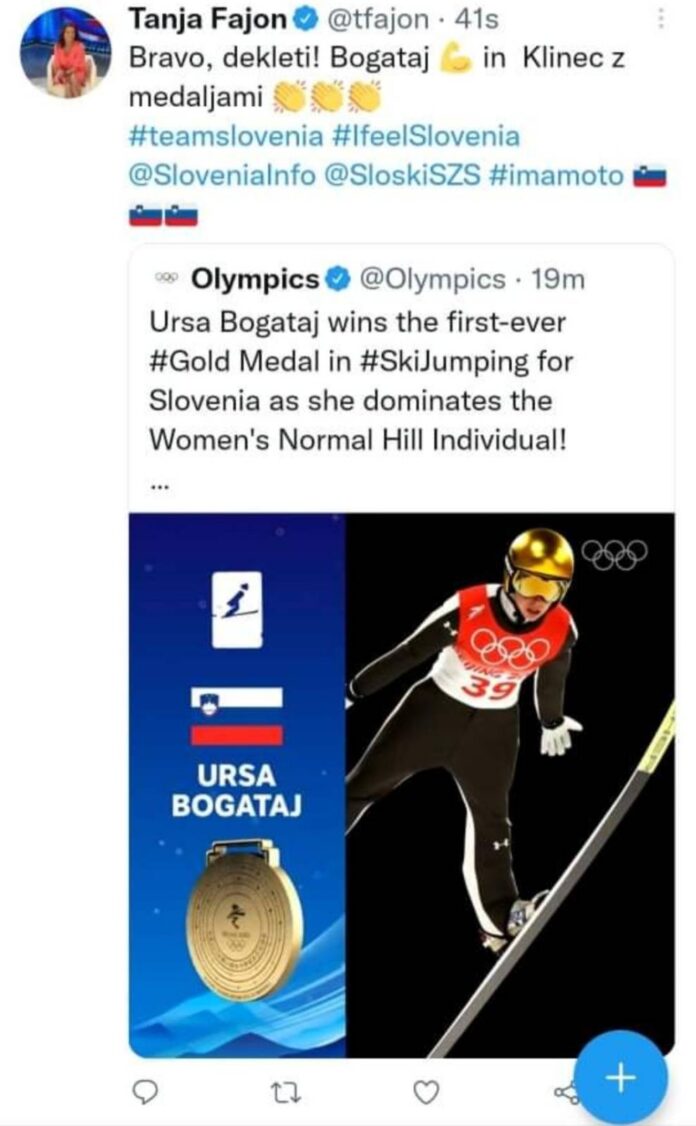The image size is (696, 1126).
Task: Open the #imamoto hashtag
Action: click(x=556, y=175)
